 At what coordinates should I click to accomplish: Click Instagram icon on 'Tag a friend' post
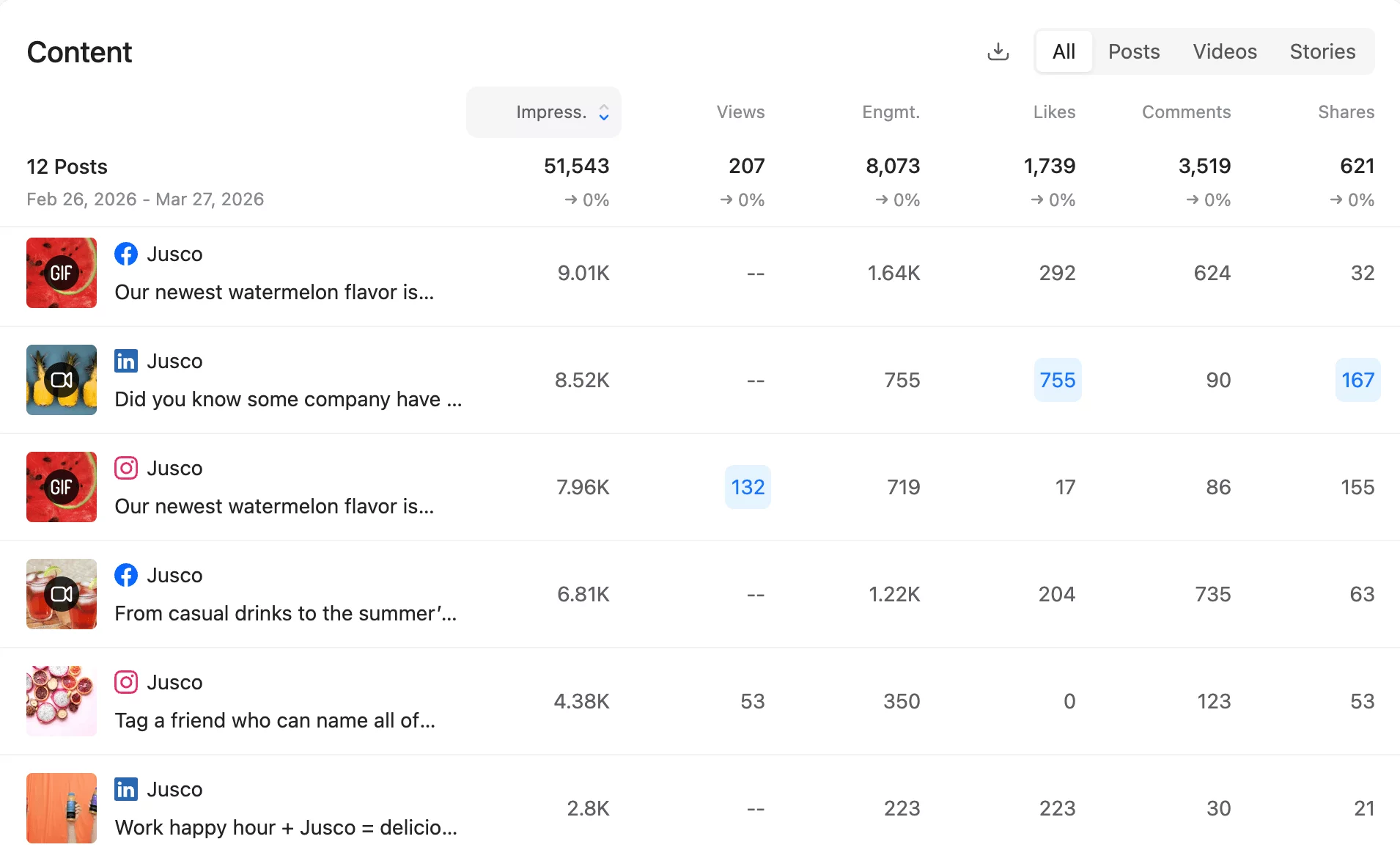(x=126, y=682)
